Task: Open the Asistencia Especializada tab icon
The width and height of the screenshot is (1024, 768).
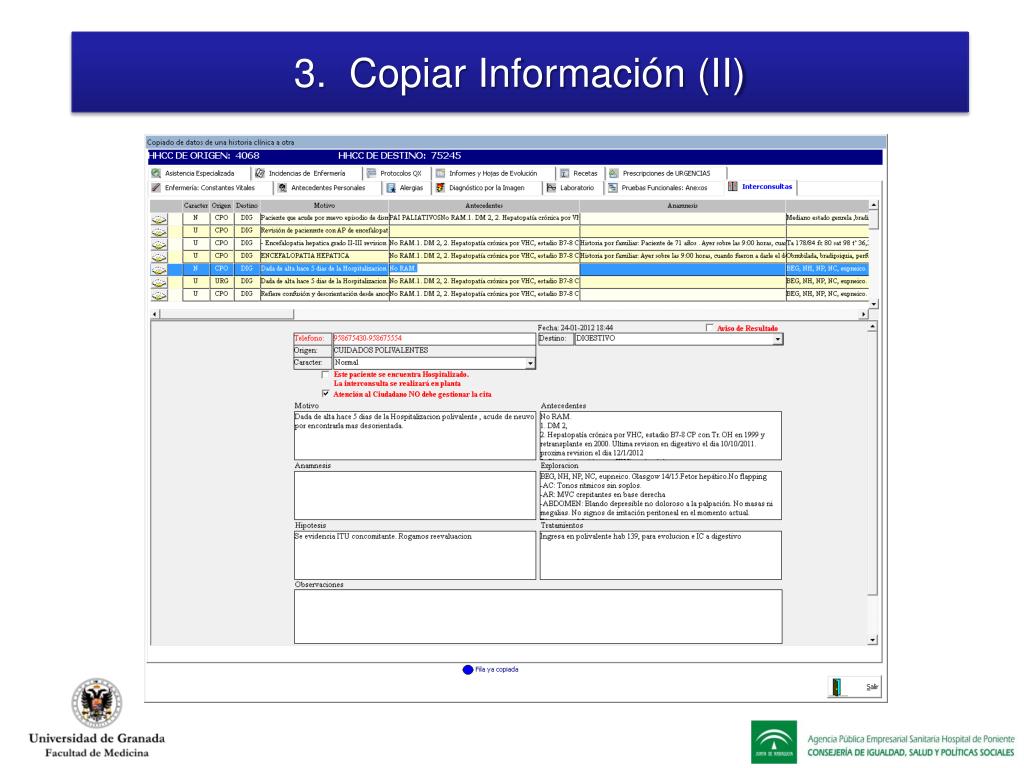Action: [x=156, y=173]
